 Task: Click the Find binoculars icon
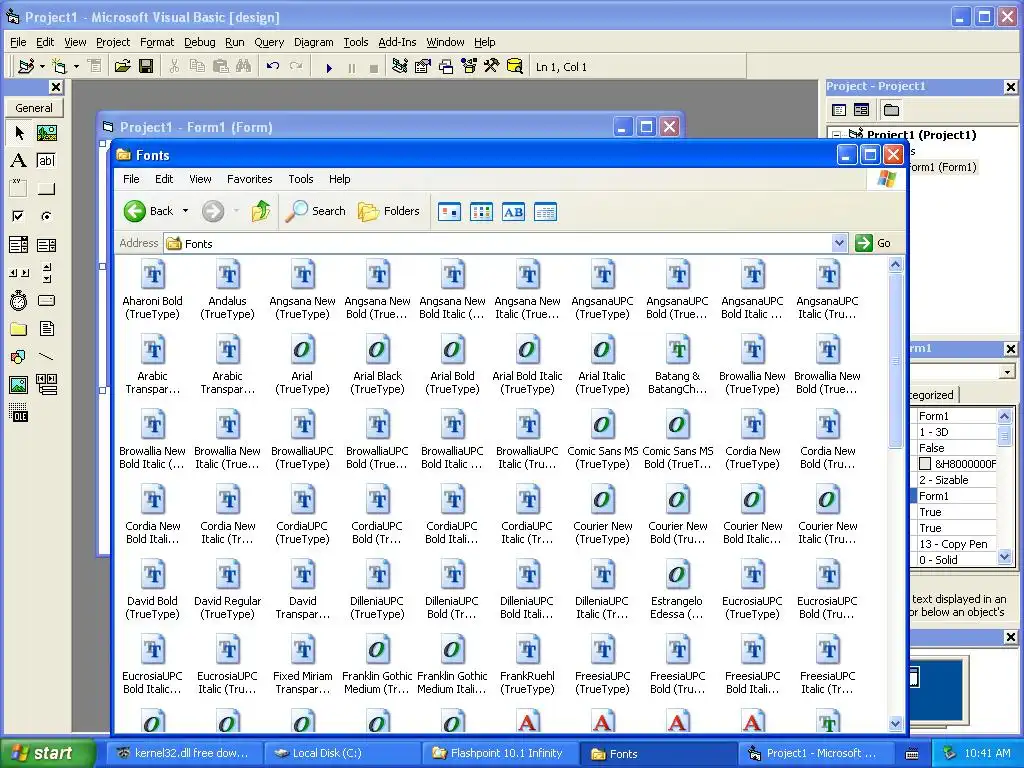(x=244, y=67)
